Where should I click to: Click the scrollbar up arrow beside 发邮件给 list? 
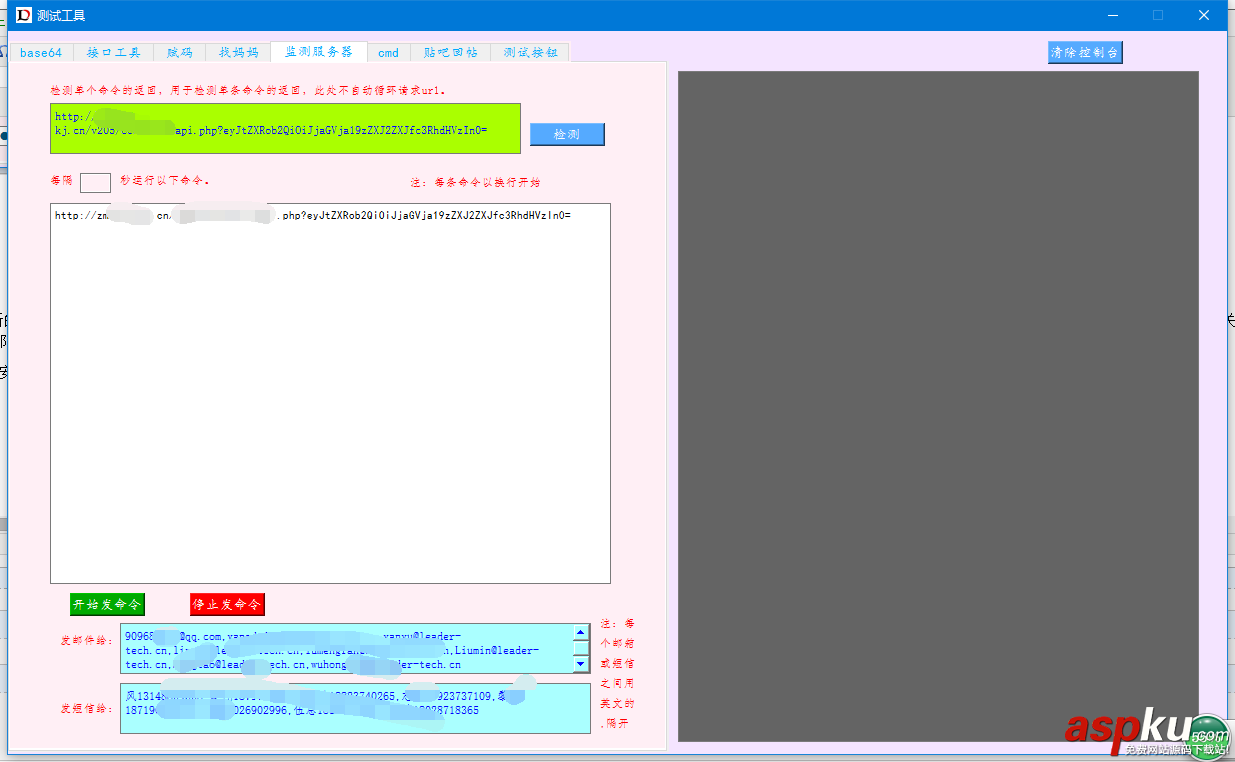coord(580,631)
